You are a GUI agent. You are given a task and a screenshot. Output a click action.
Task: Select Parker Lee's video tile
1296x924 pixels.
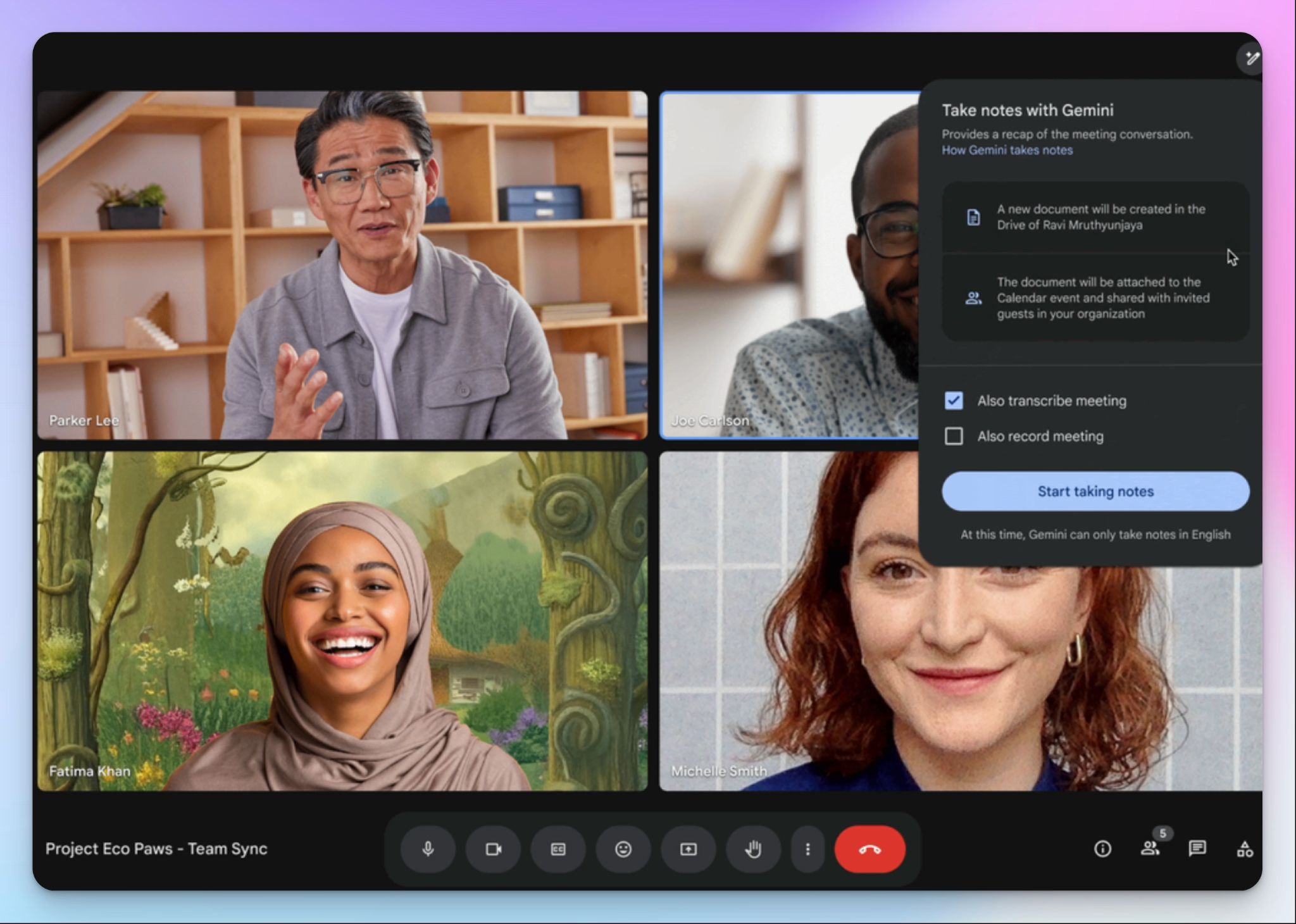[342, 265]
